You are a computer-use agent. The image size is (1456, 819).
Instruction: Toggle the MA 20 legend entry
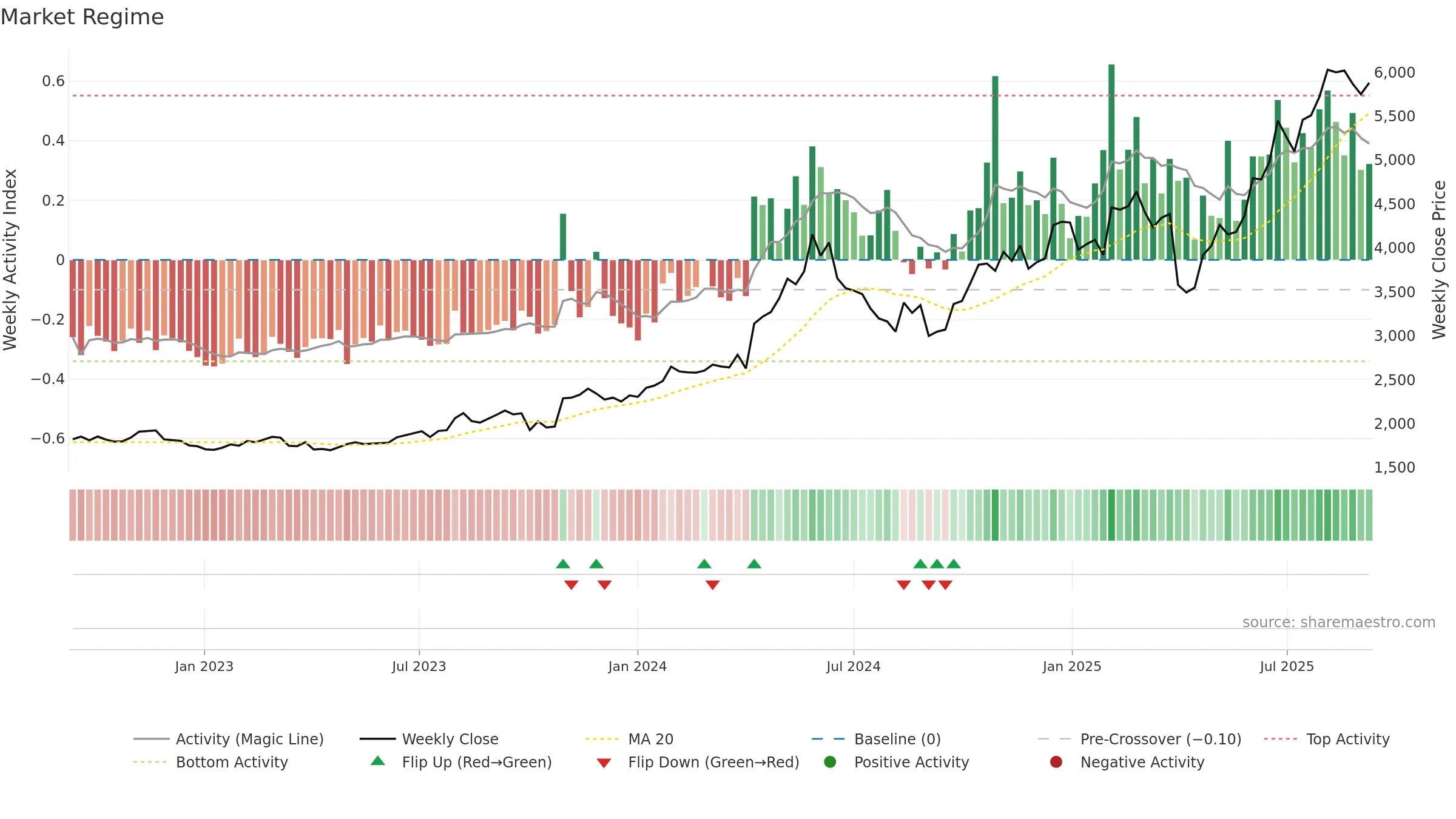tap(629, 739)
